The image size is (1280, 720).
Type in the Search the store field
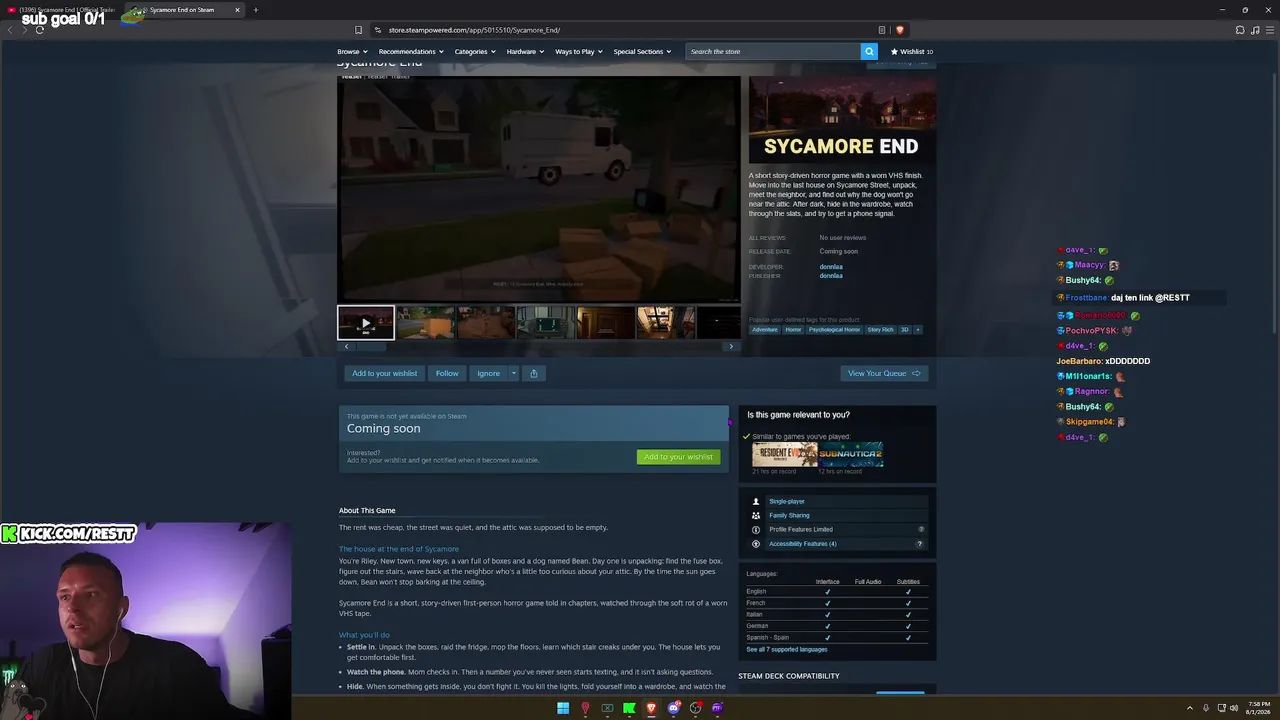773,51
